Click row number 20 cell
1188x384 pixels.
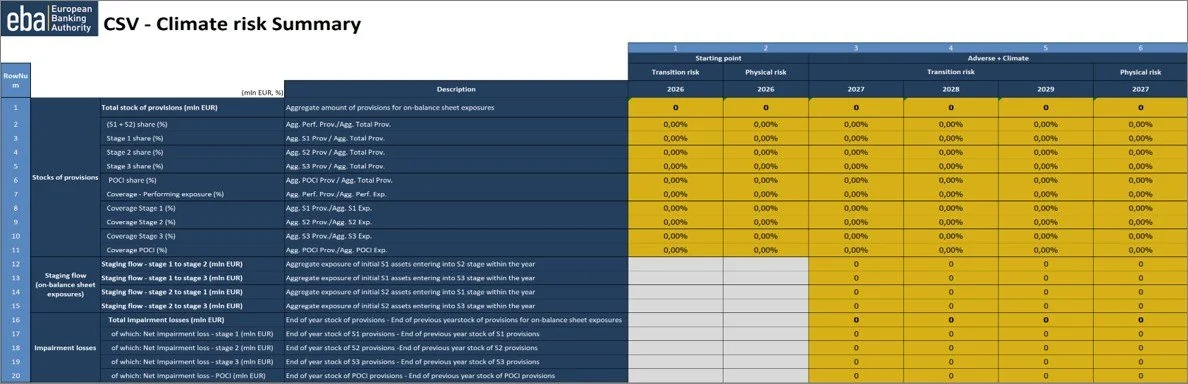click(x=15, y=376)
